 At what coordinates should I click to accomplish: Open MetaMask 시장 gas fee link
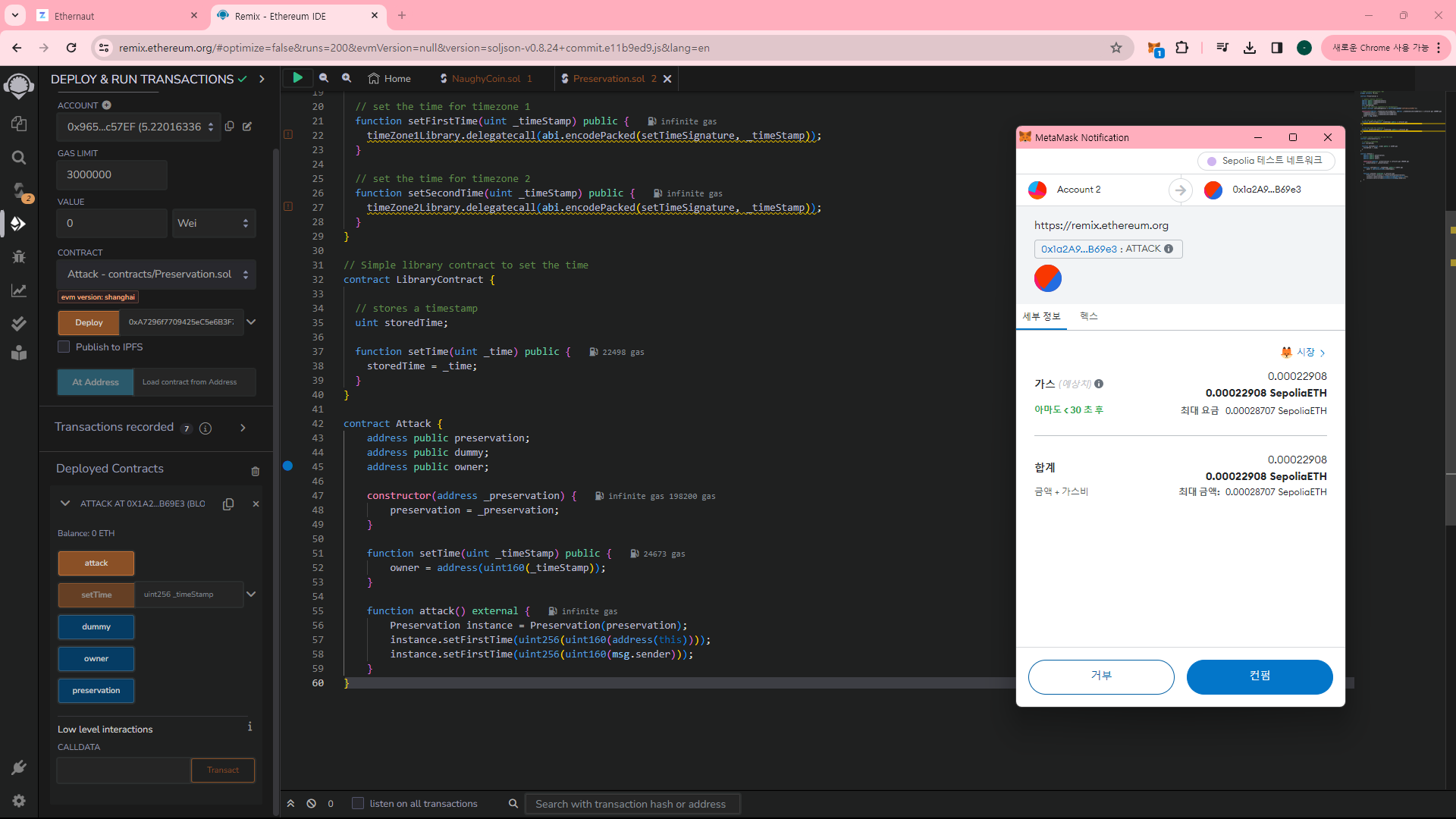pos(1304,353)
